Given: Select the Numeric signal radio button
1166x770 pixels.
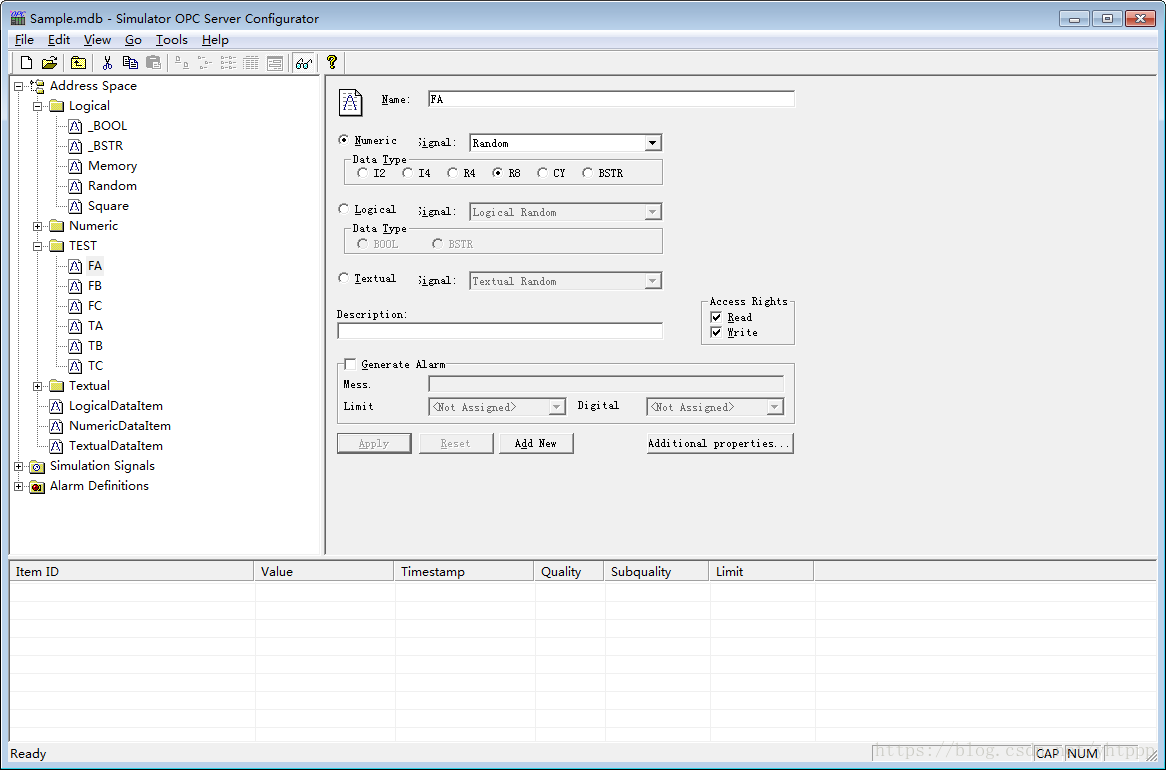Looking at the screenshot, I should click(344, 140).
